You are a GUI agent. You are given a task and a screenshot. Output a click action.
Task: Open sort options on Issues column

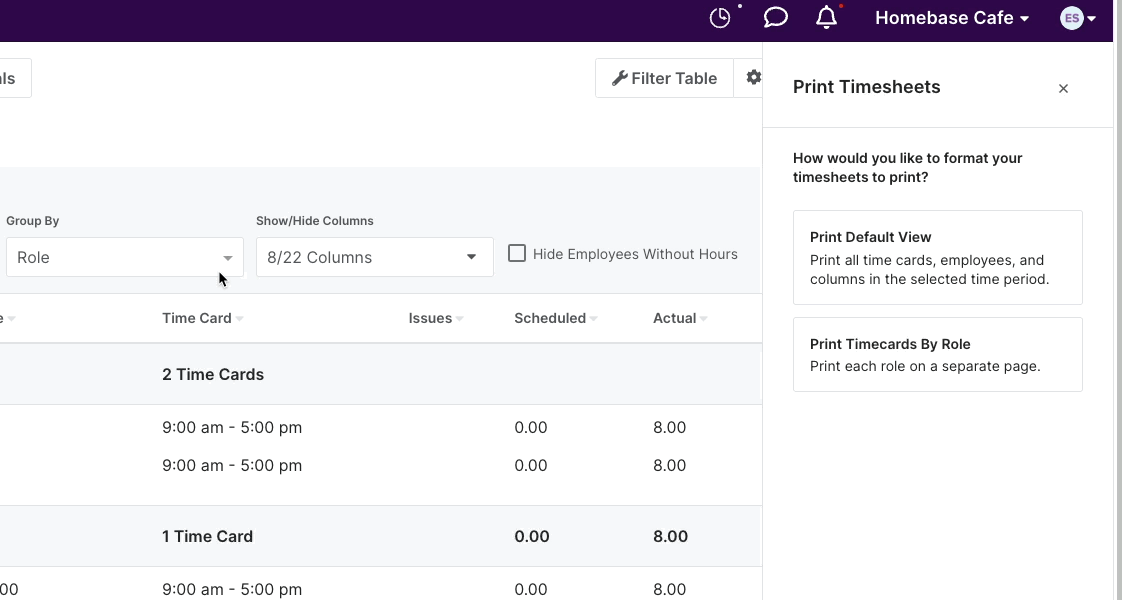(458, 318)
